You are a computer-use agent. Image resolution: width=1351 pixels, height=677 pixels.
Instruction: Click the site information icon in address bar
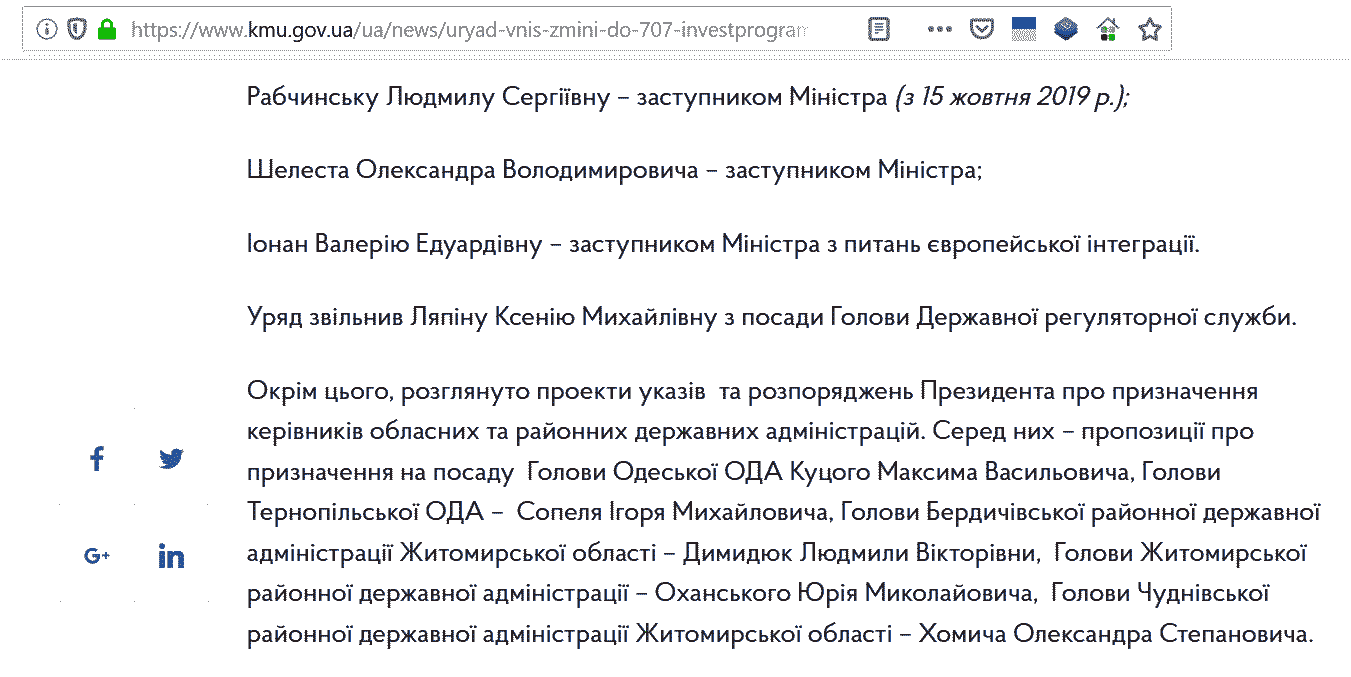pos(46,30)
